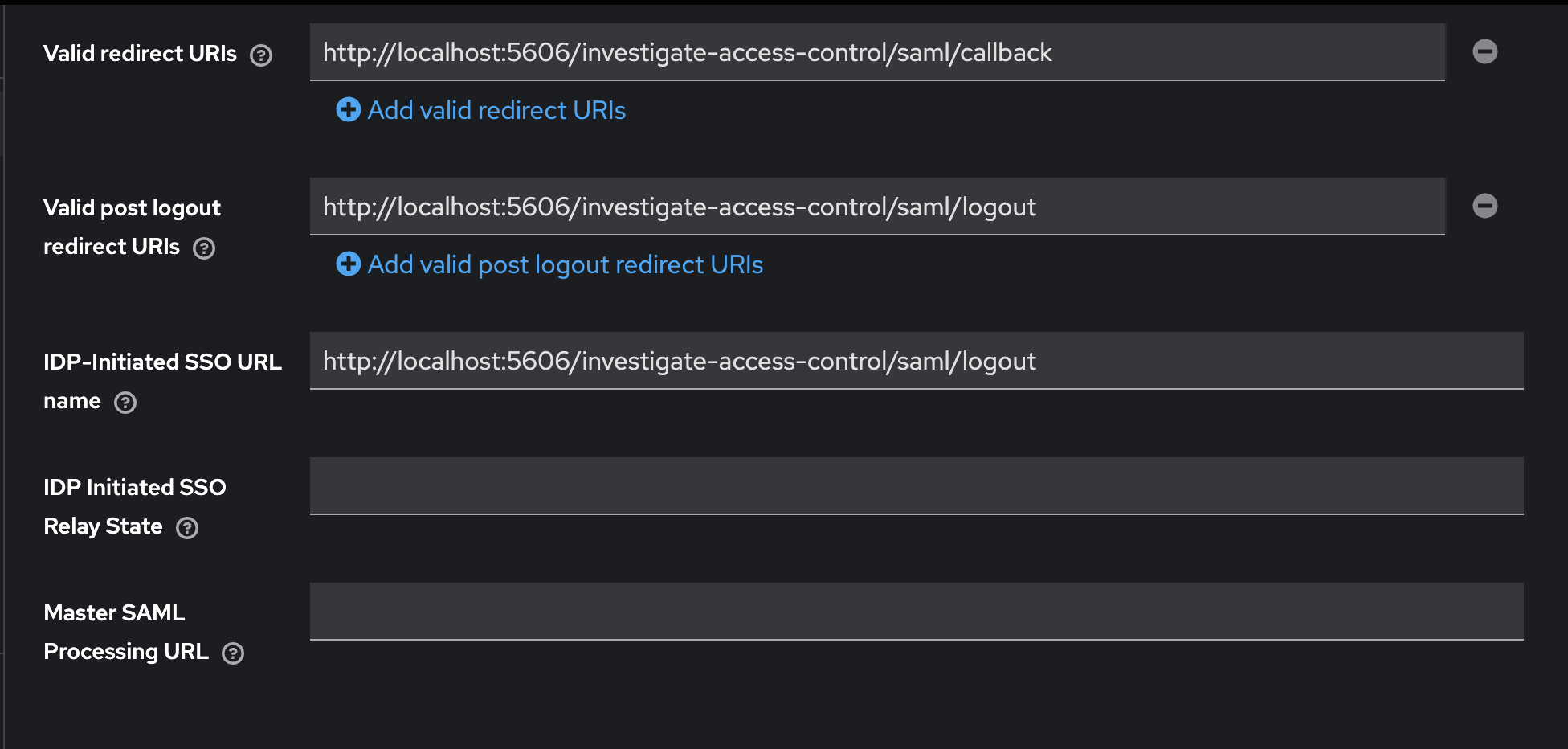The width and height of the screenshot is (1568, 749).
Task: Click plus icon beside Add valid post logout
Action: click(x=349, y=264)
